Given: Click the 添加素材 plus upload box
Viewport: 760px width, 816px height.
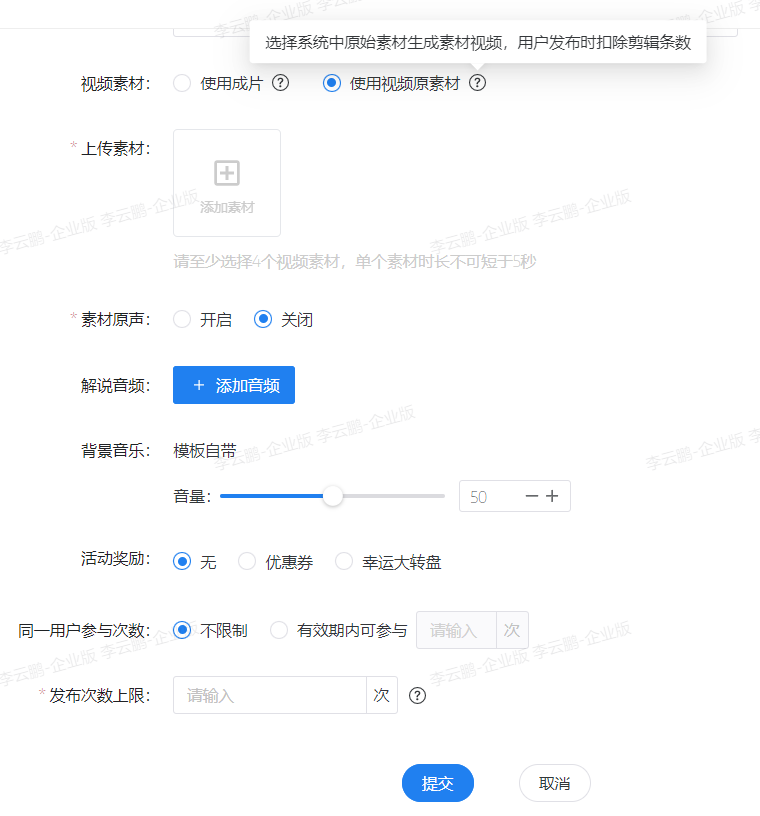Looking at the screenshot, I should click(x=227, y=183).
